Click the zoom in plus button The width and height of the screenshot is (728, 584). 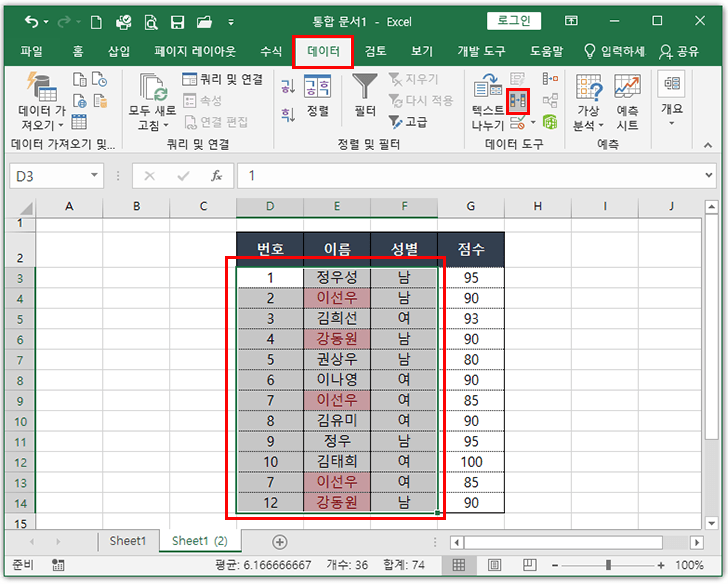click(x=661, y=565)
